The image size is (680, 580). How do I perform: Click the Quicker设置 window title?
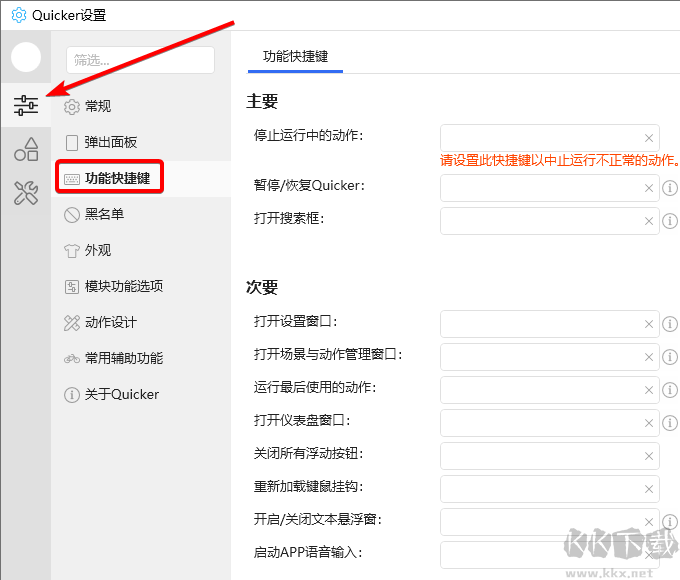[69, 15]
